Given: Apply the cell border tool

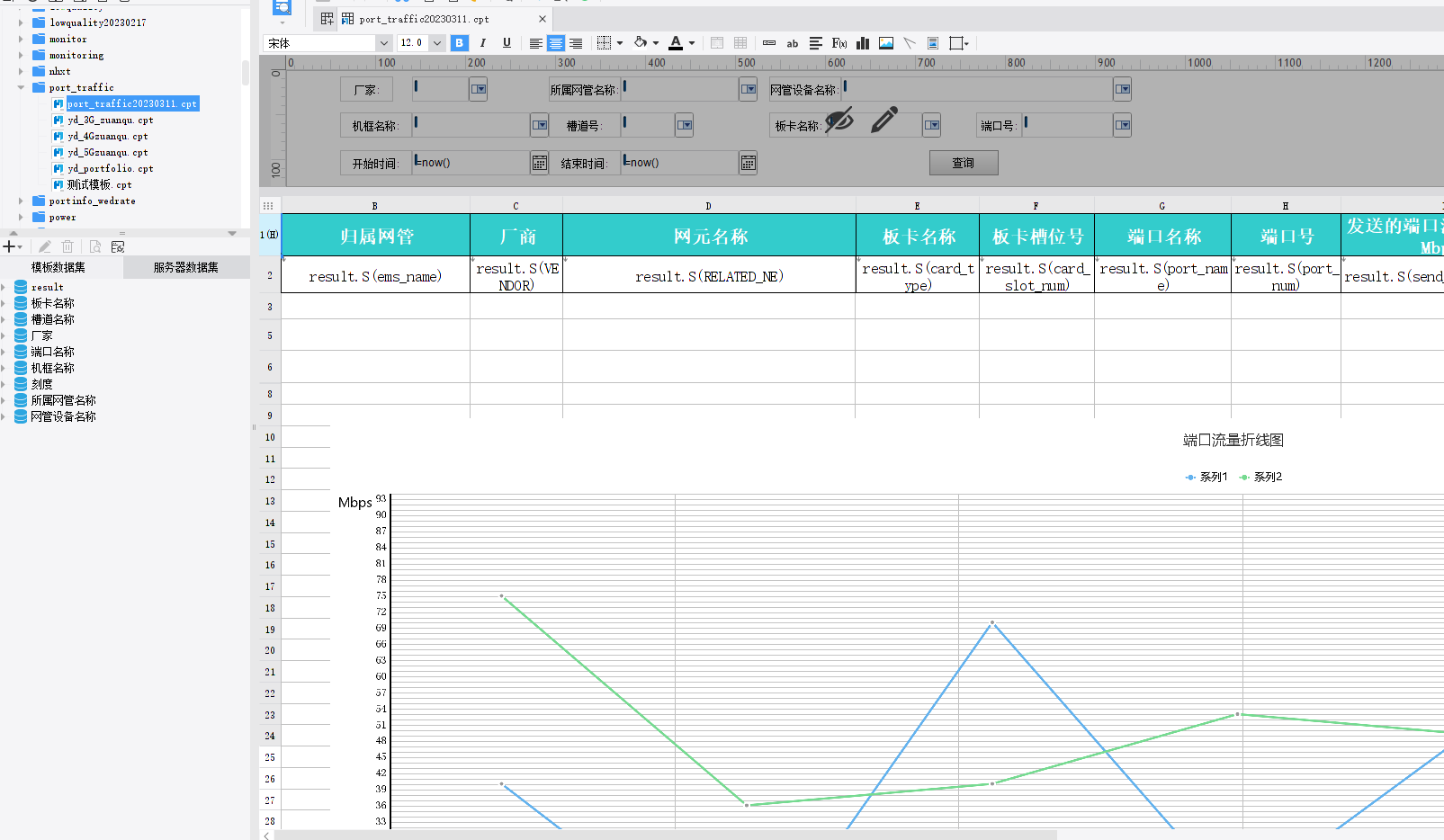Looking at the screenshot, I should click(604, 43).
